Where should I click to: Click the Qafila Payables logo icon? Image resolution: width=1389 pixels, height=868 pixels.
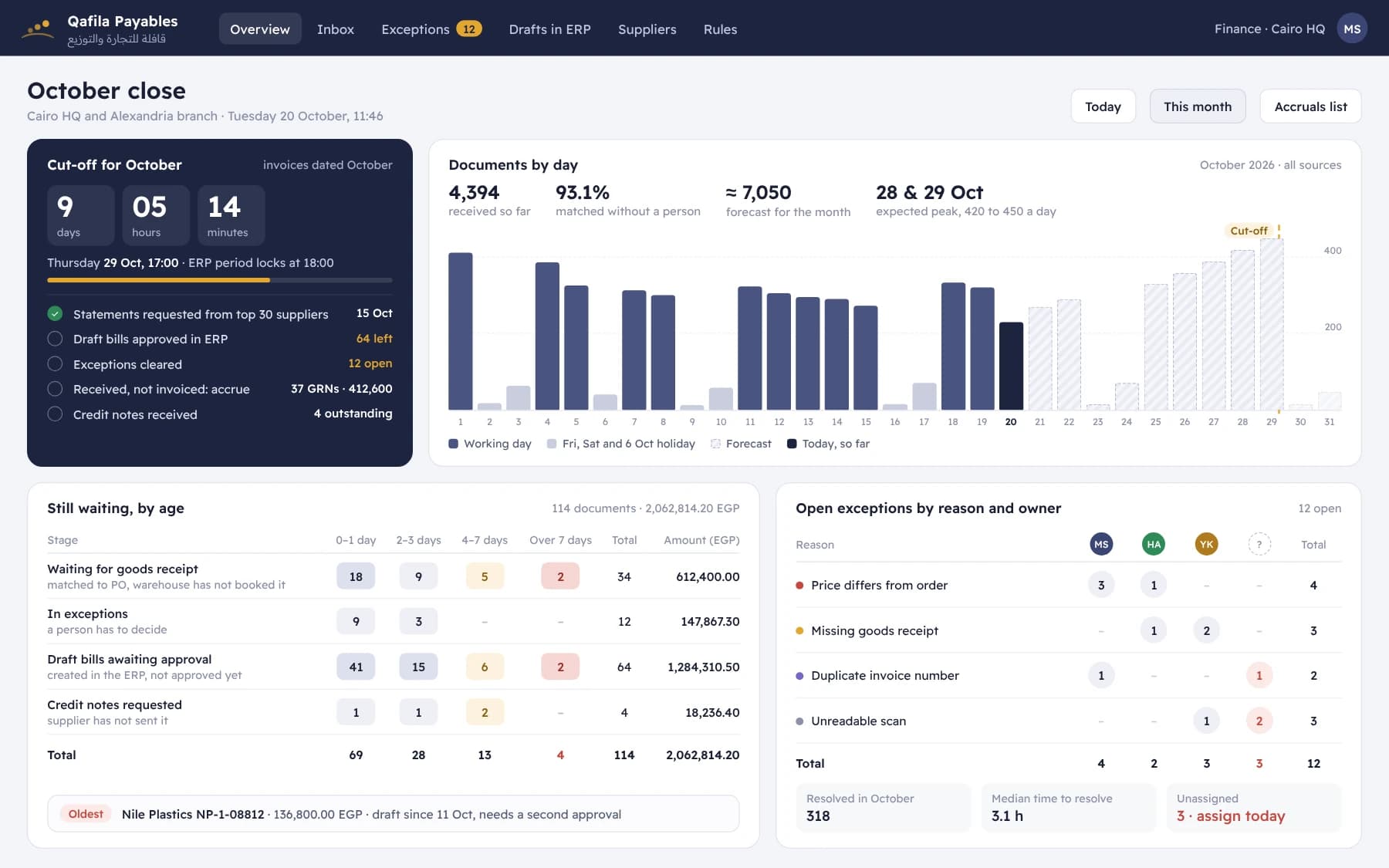(x=38, y=29)
